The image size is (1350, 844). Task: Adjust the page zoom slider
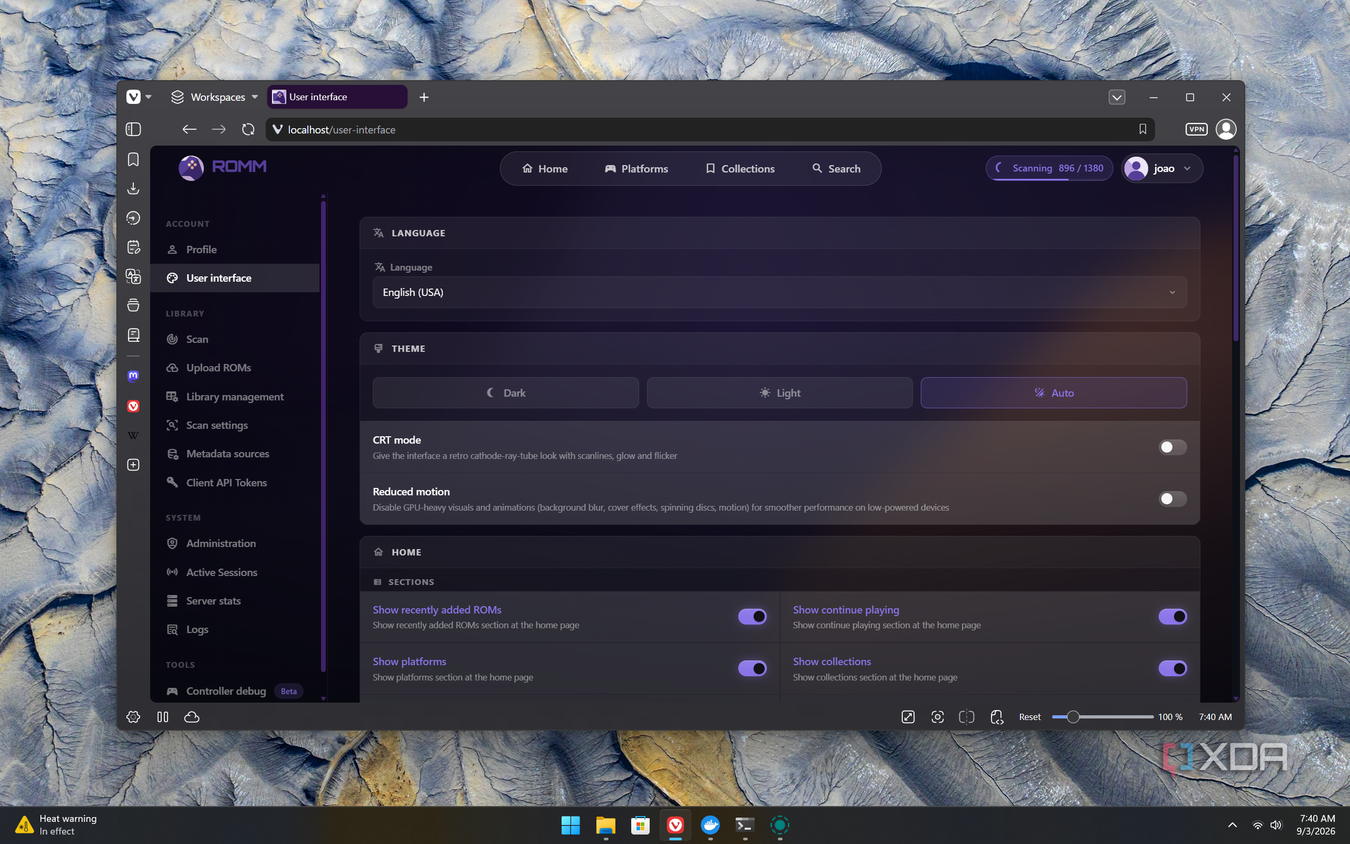tap(1102, 717)
